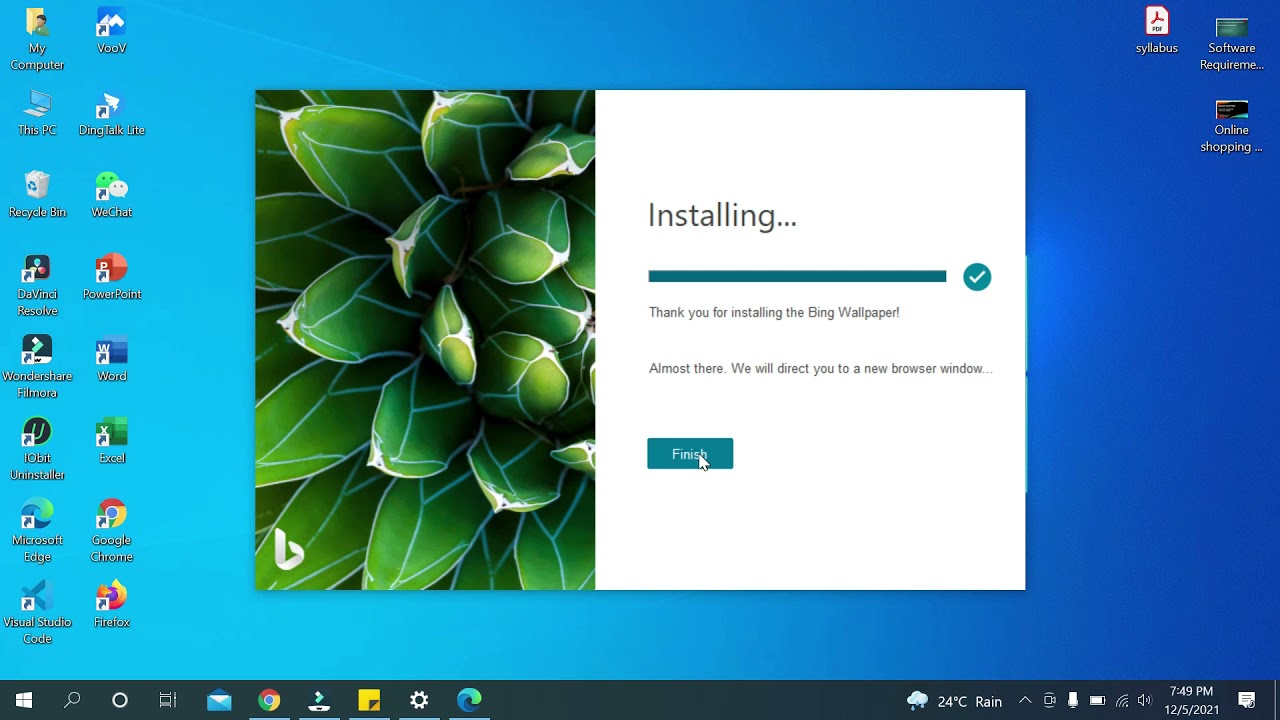Select Excel desktop icon
Viewport: 1280px width, 720px height.
click(112, 441)
